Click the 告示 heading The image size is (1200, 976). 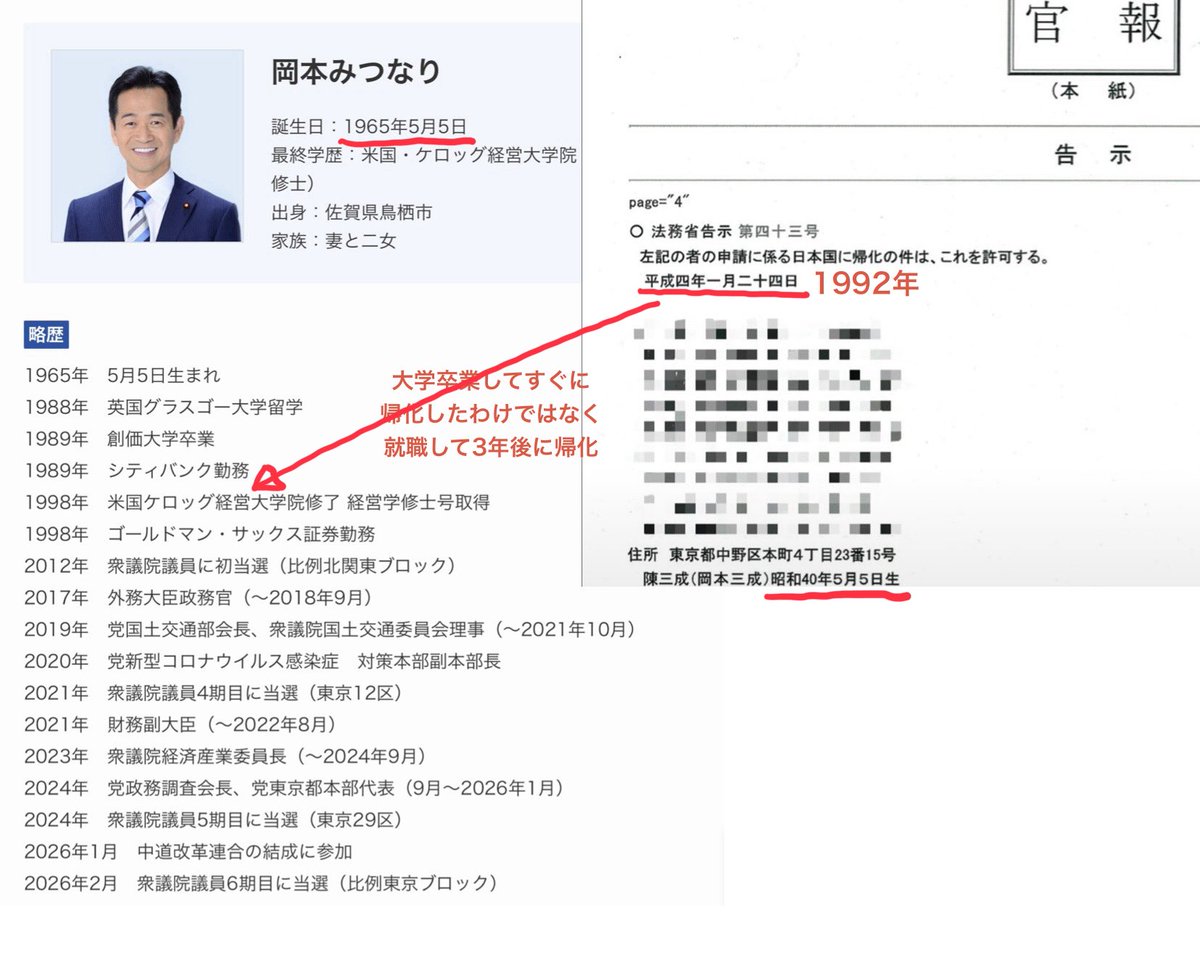[x=1093, y=156]
